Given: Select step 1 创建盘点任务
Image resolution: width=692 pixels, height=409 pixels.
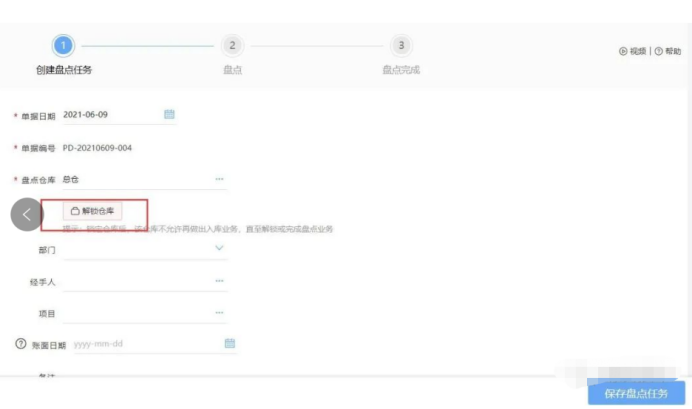Looking at the screenshot, I should tap(63, 45).
